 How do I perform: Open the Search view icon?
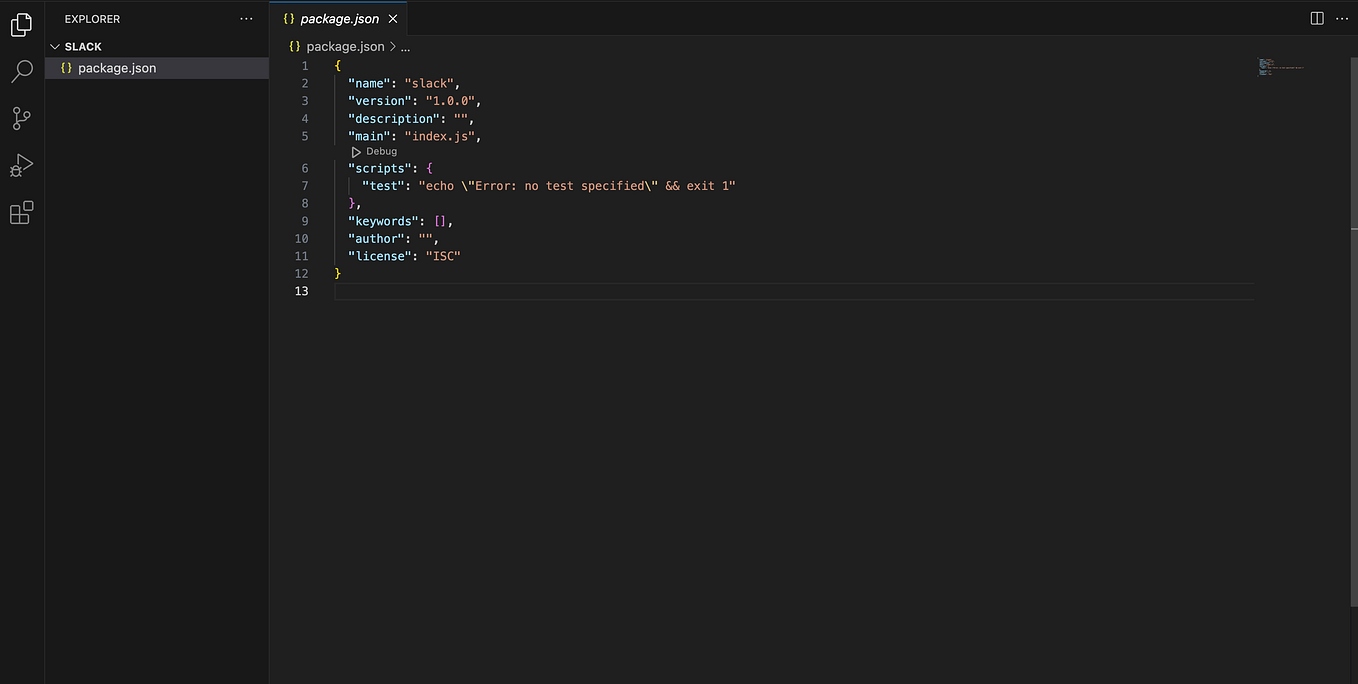21,71
